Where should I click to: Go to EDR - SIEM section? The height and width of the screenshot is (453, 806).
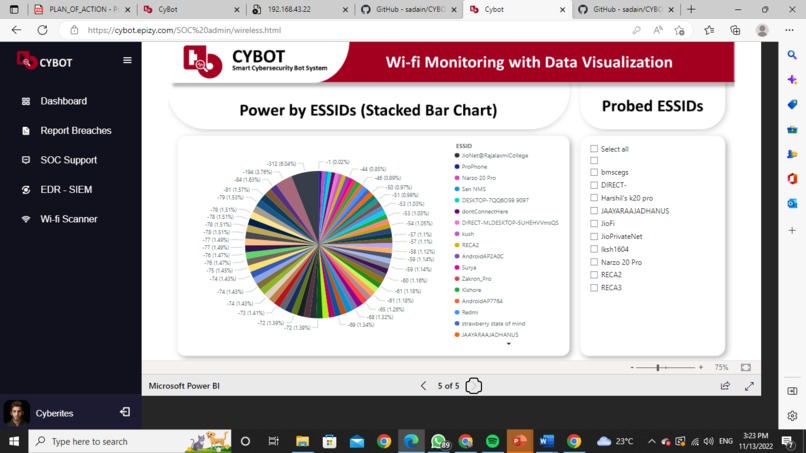[x=57, y=190]
